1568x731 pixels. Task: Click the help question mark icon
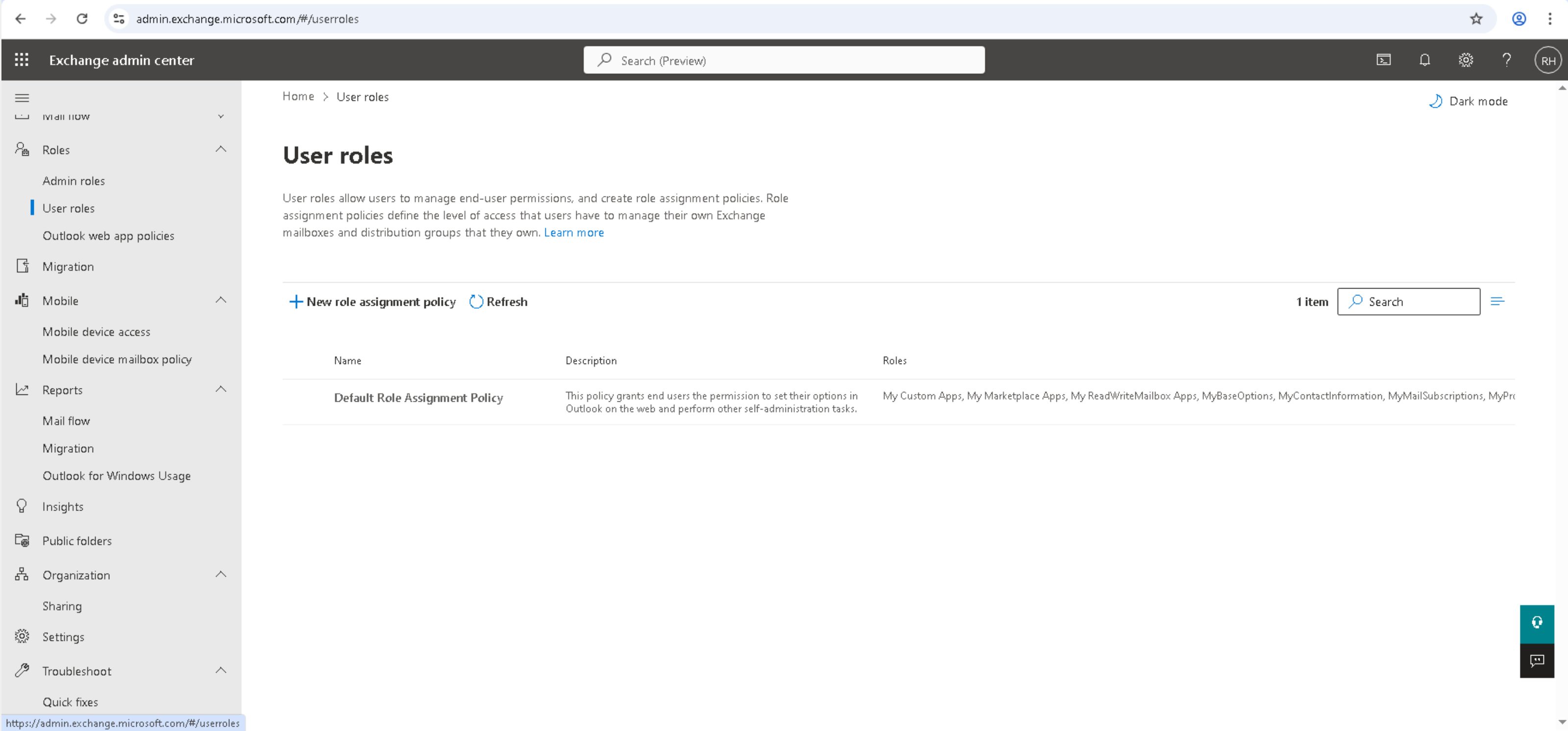tap(1507, 60)
